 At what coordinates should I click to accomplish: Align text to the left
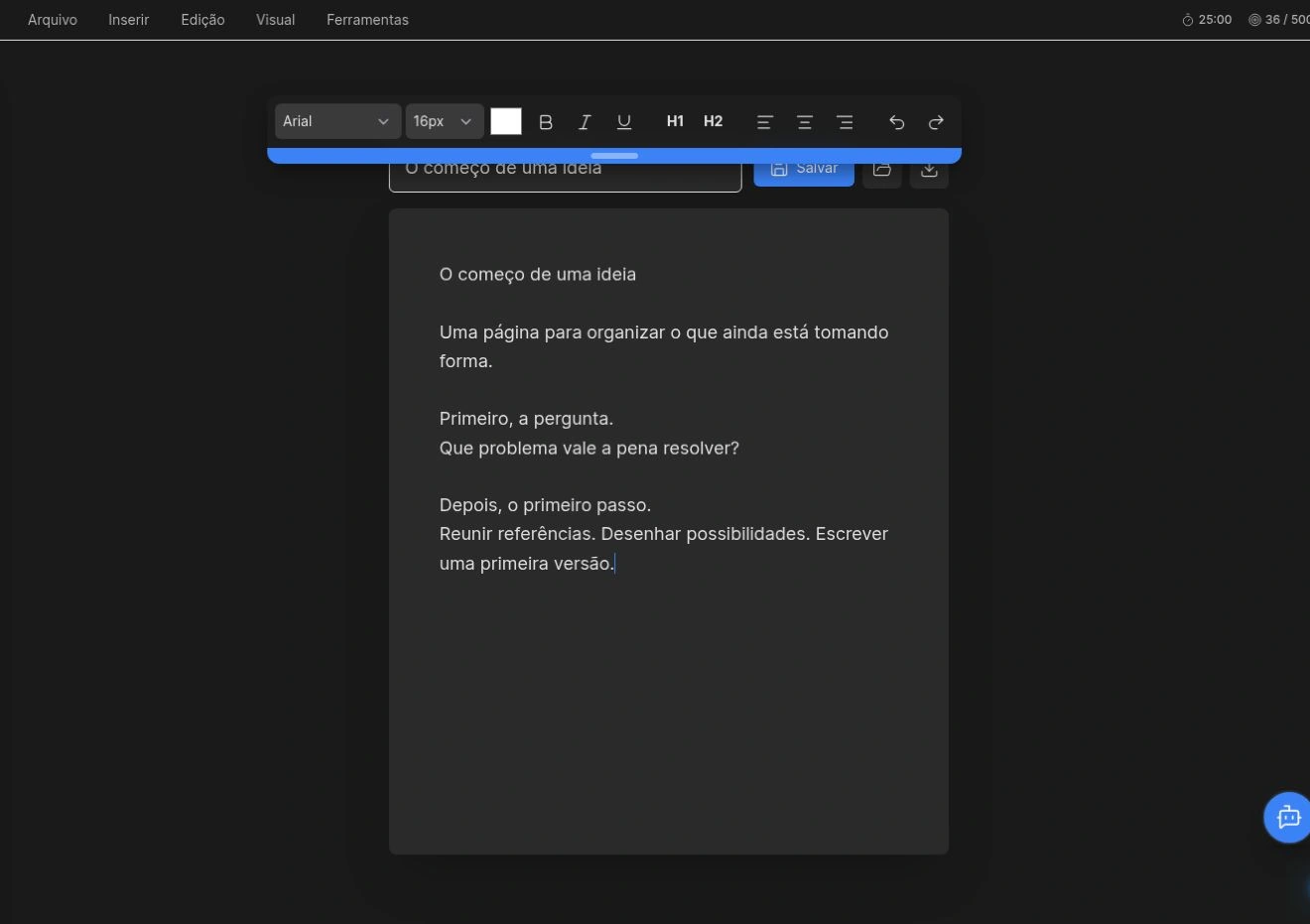click(x=765, y=122)
